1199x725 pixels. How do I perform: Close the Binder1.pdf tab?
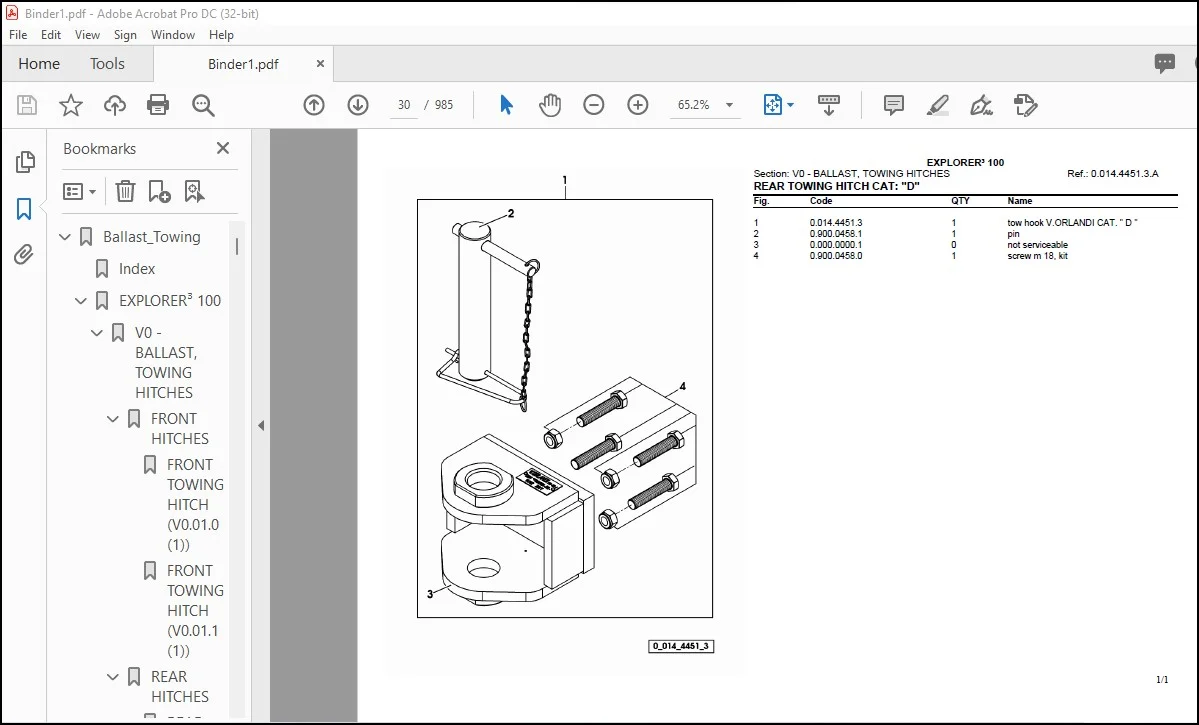point(320,64)
